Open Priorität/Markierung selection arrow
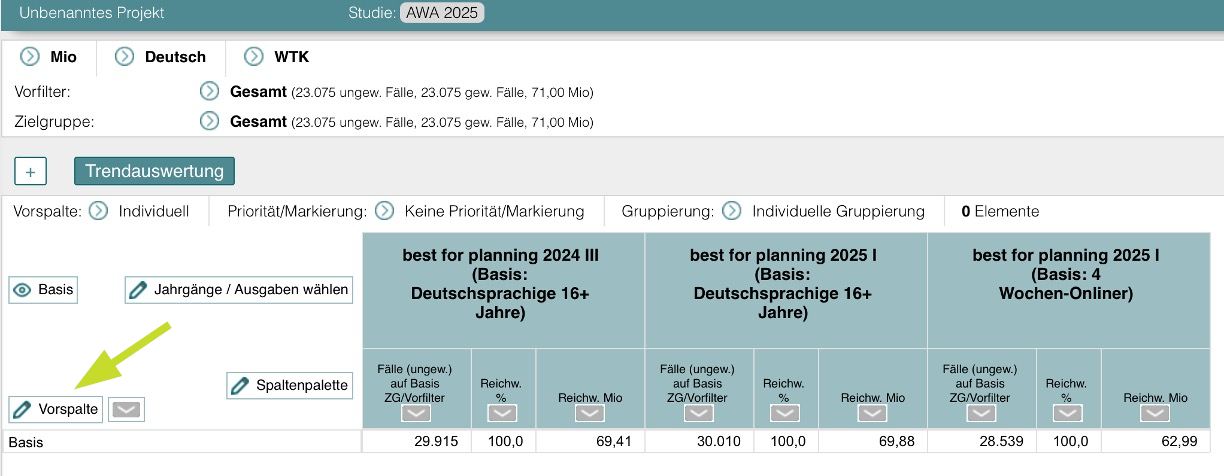The image size is (1224, 476). click(x=384, y=211)
